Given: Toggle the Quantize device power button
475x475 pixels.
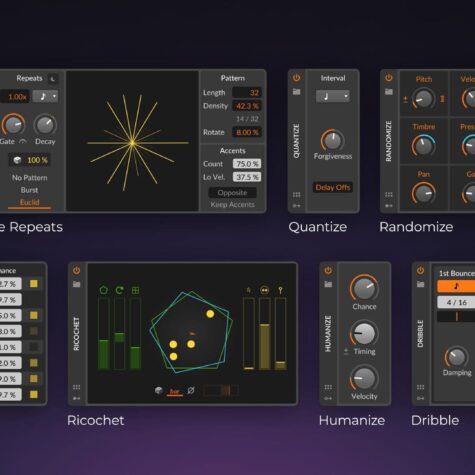Looking at the screenshot, I should tap(296, 78).
